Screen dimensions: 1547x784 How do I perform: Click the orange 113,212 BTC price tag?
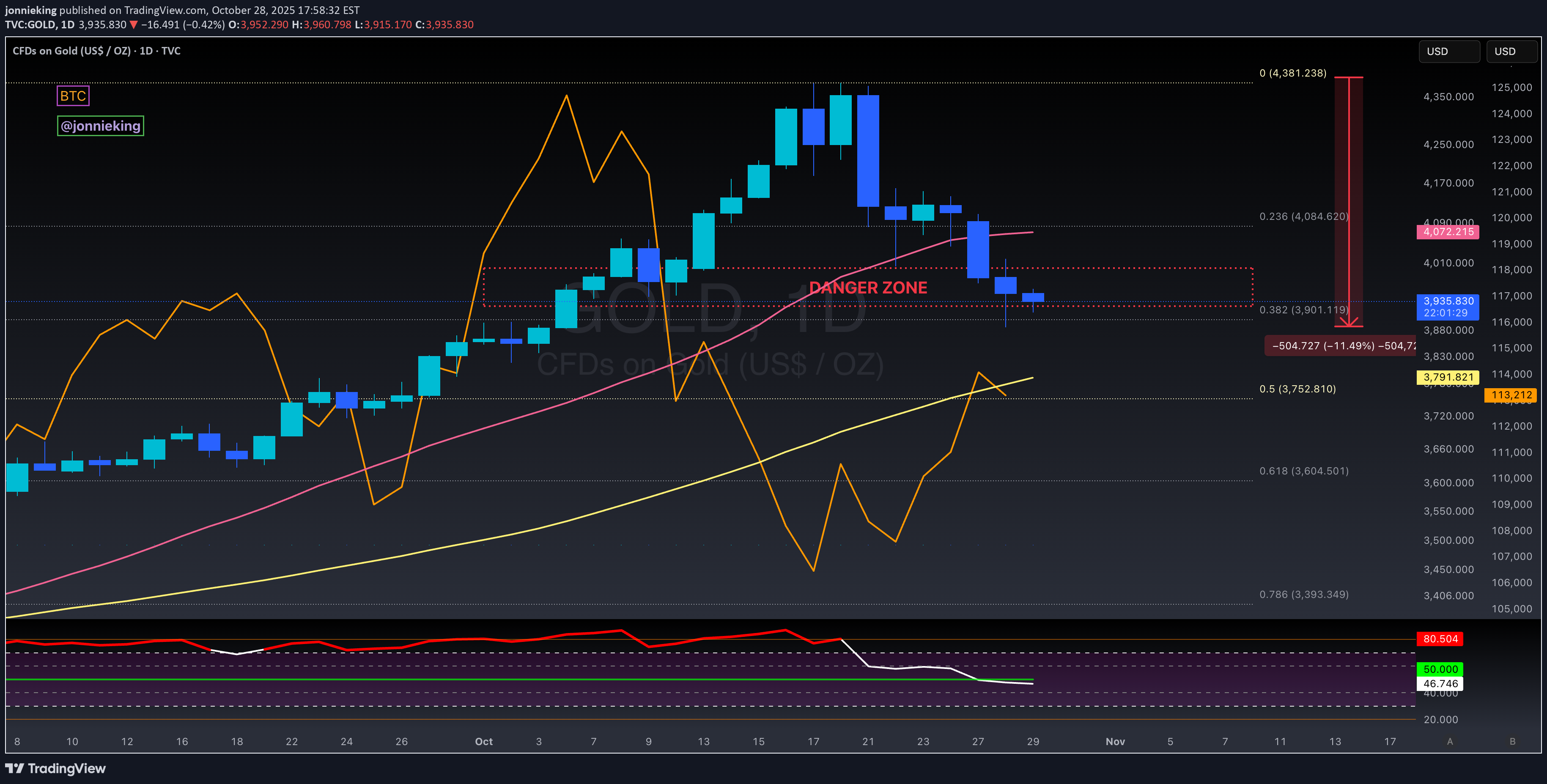[x=1510, y=395]
